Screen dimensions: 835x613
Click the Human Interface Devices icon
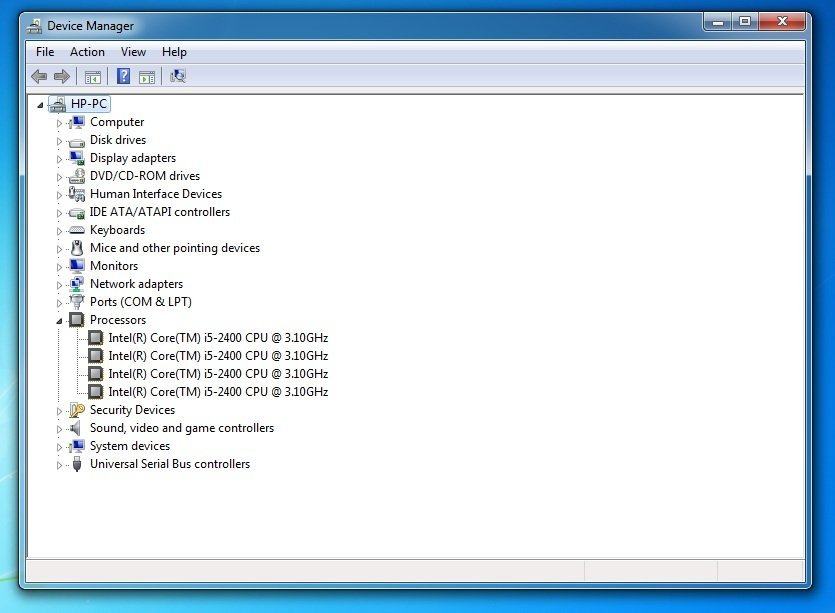77,194
